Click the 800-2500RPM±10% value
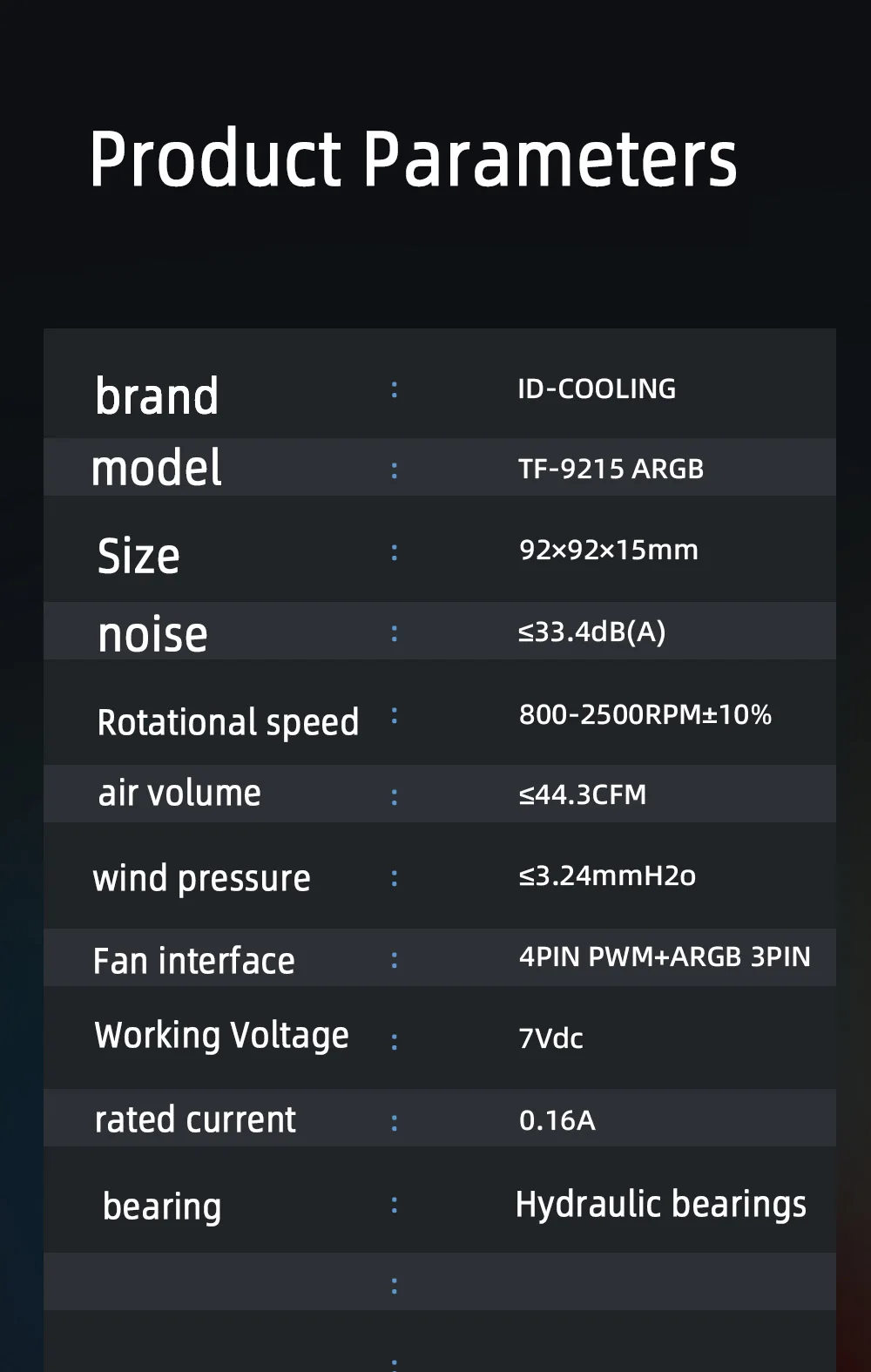The height and width of the screenshot is (1372, 871). 645,714
